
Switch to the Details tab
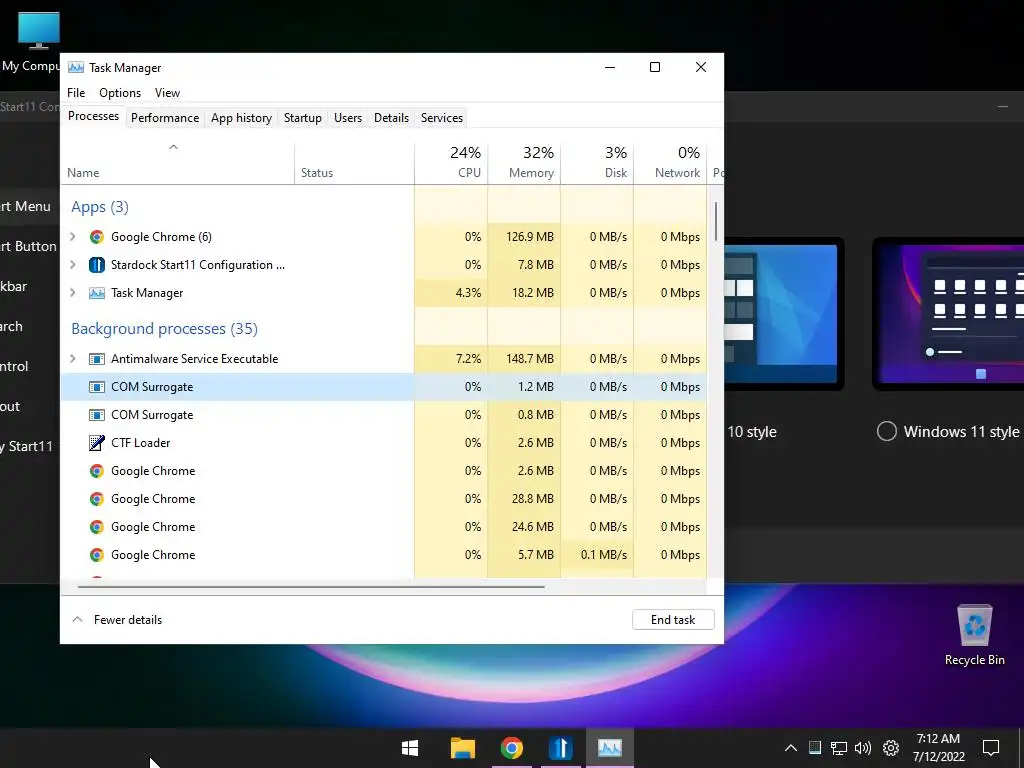391,118
